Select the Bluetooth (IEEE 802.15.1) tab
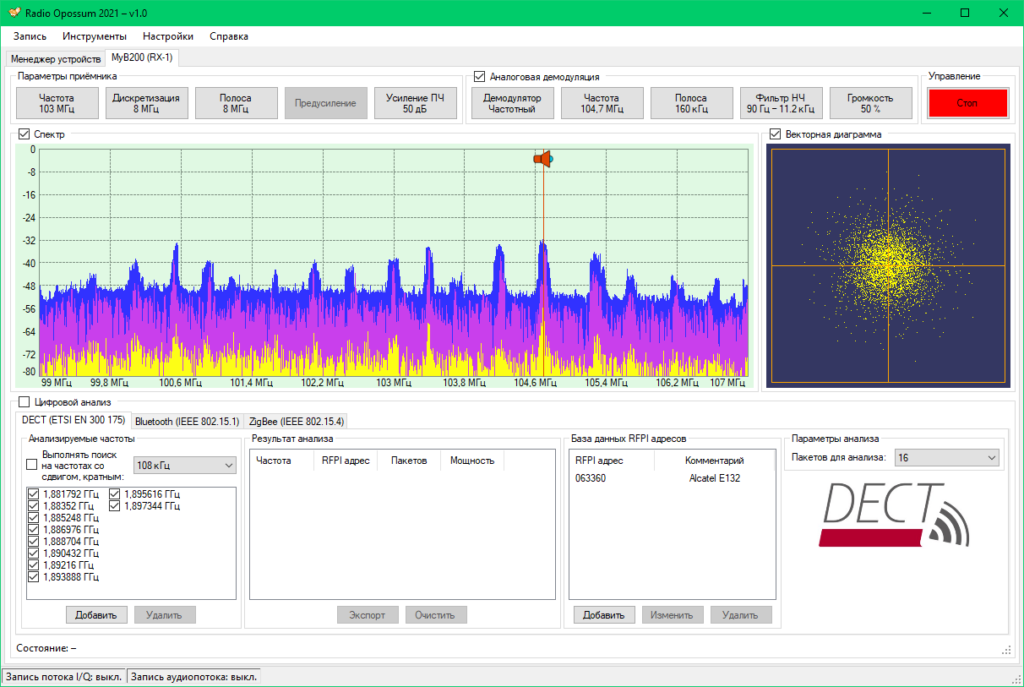Image resolution: width=1024 pixels, height=687 pixels. 187,421
